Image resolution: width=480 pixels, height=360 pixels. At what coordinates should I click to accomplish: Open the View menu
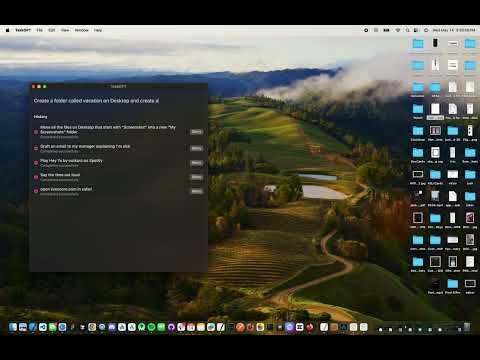coord(65,30)
